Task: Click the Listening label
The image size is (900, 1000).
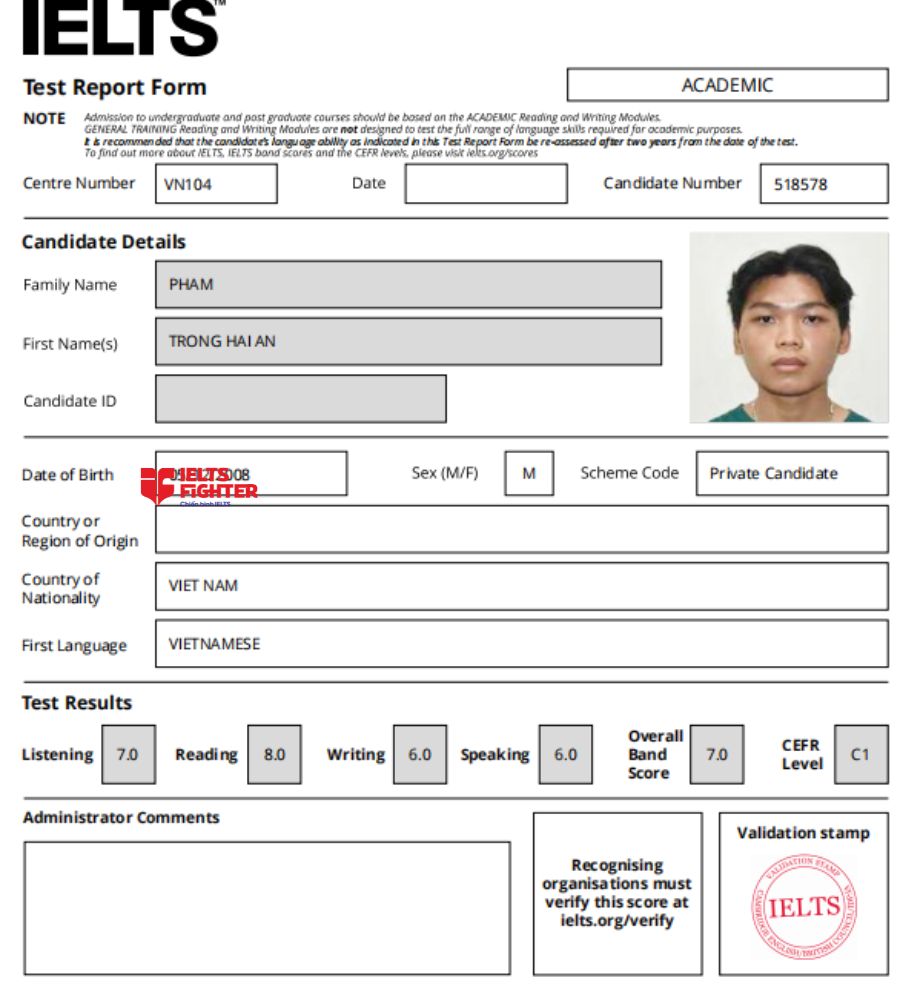Action: pyautogui.click(x=57, y=754)
